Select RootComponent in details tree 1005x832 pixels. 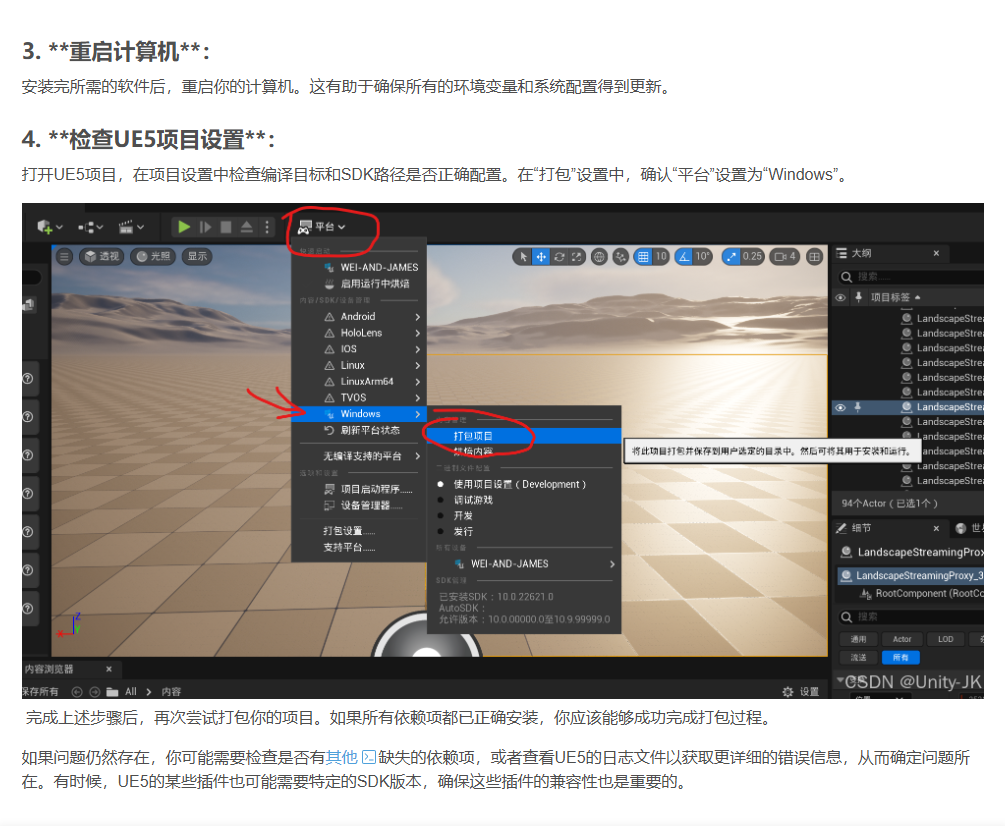pyautogui.click(x=921, y=594)
